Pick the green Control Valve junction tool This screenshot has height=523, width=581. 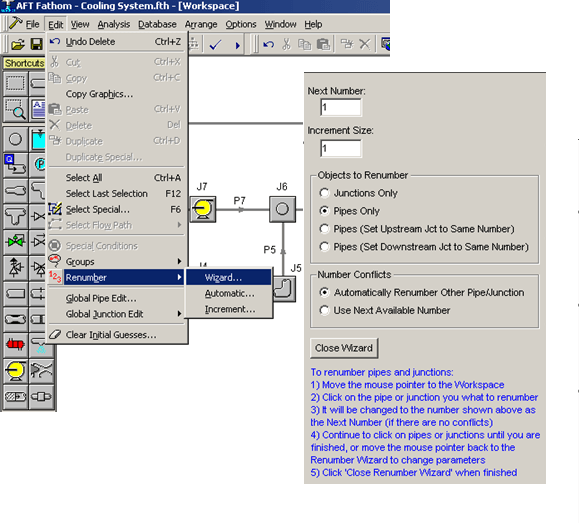pyautogui.click(x=15, y=242)
